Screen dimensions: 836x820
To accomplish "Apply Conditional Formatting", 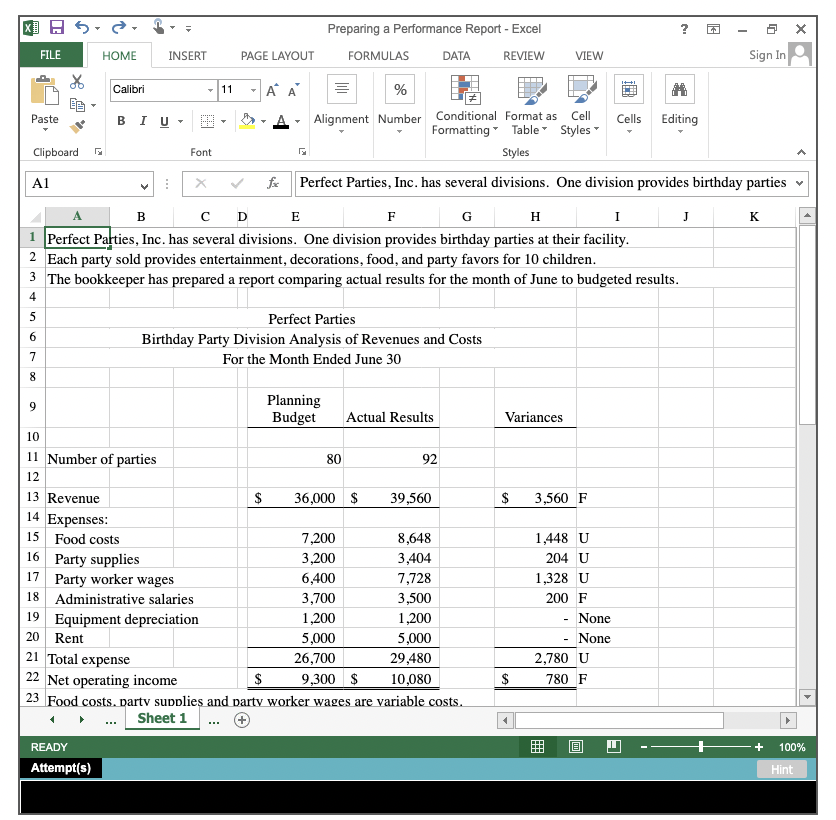I will 465,105.
